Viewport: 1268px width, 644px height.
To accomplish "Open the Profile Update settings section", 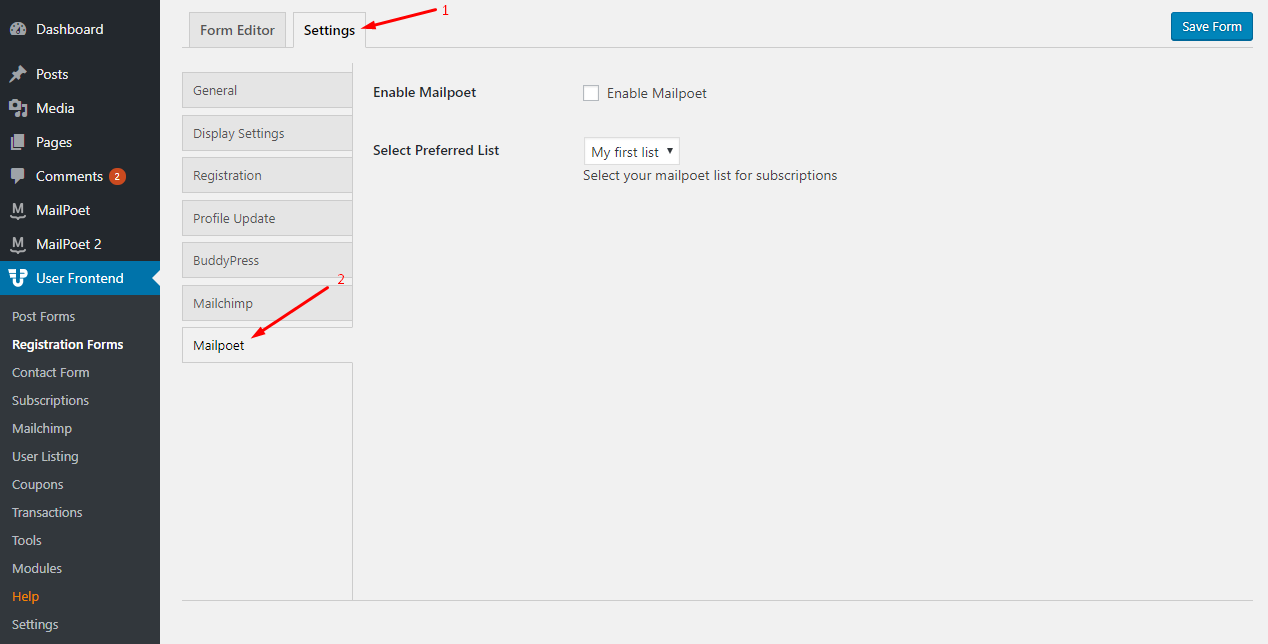I will pyautogui.click(x=267, y=218).
